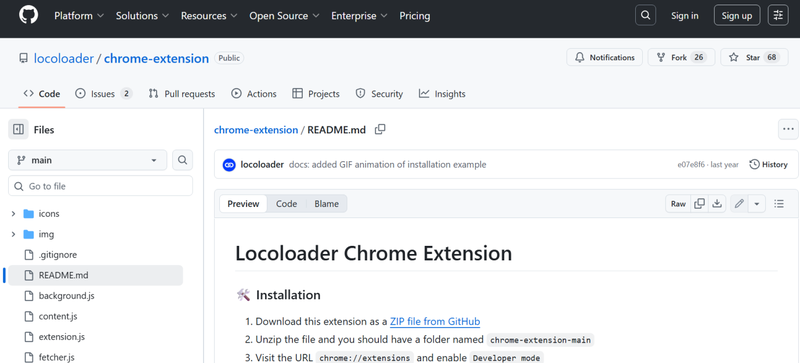Click the Notifications button

point(605,58)
